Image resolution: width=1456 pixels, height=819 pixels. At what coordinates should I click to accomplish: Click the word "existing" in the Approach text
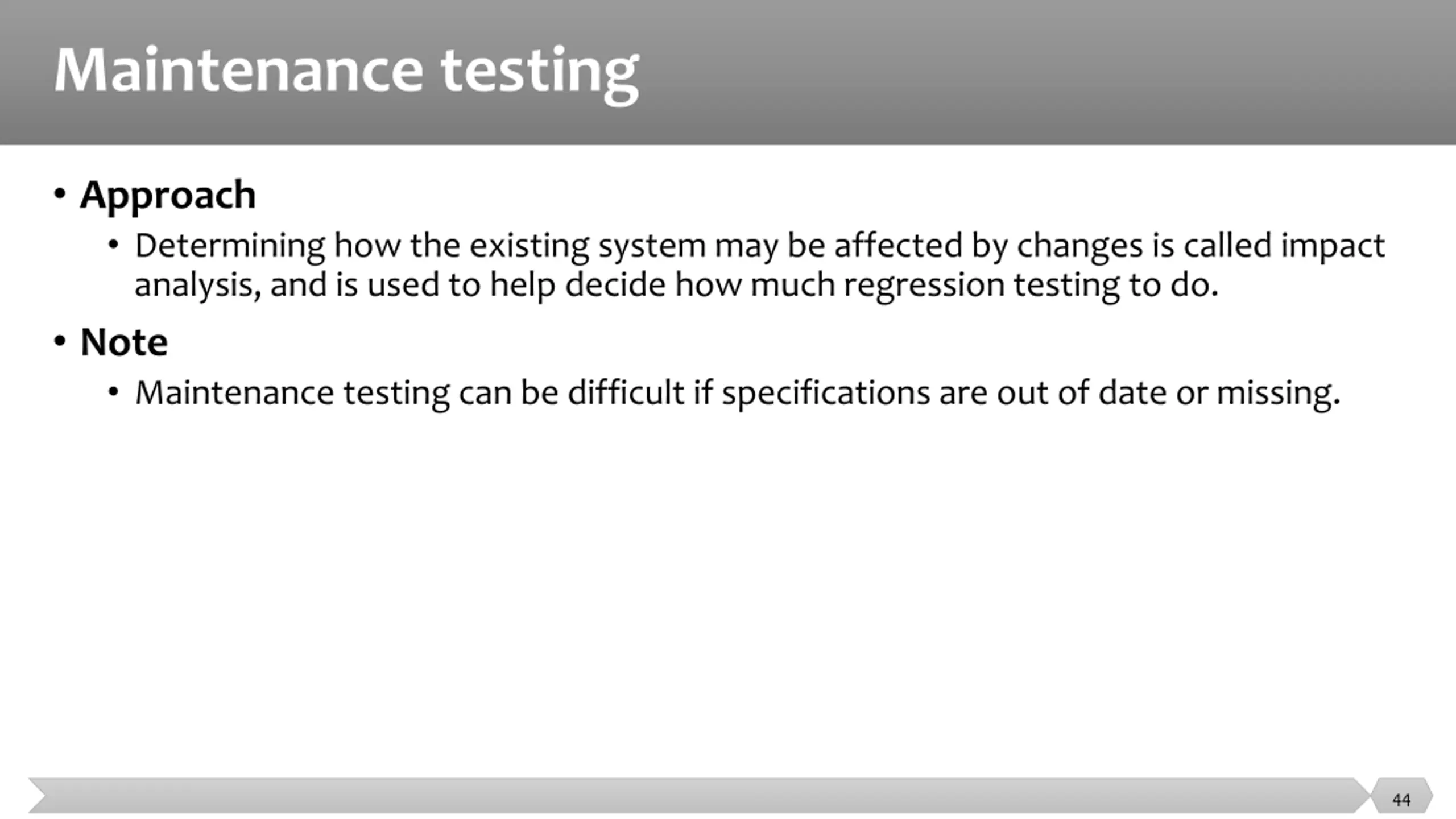click(529, 246)
